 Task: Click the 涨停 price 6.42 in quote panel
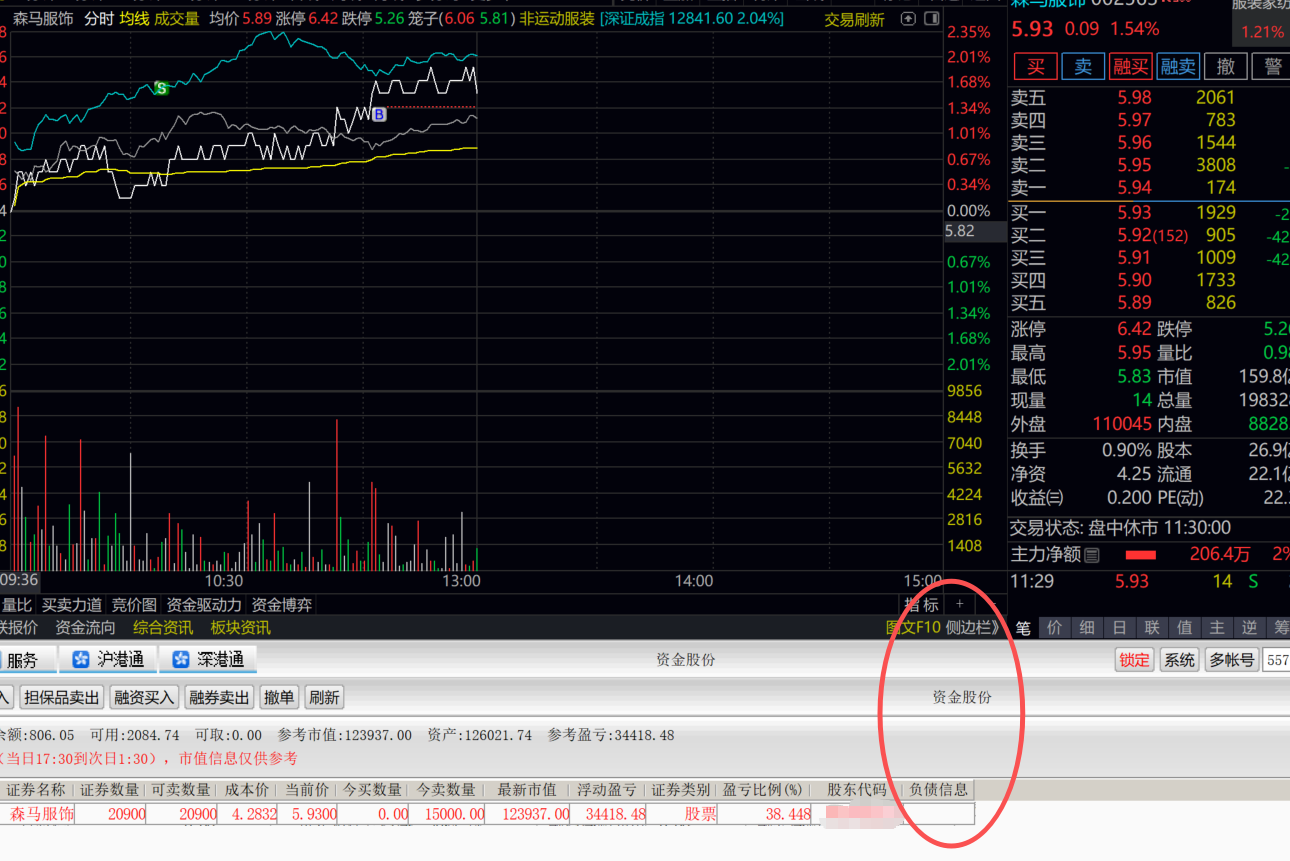coord(1134,329)
